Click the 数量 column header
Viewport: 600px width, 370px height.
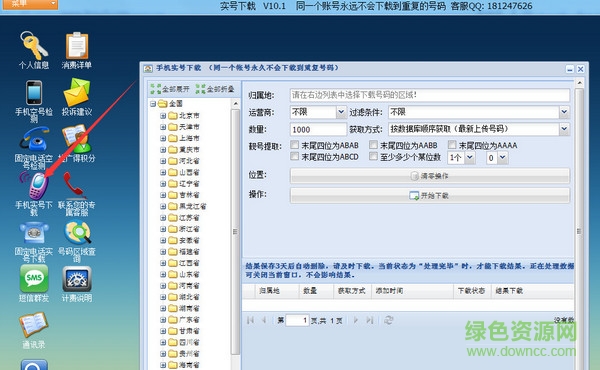click(x=316, y=291)
